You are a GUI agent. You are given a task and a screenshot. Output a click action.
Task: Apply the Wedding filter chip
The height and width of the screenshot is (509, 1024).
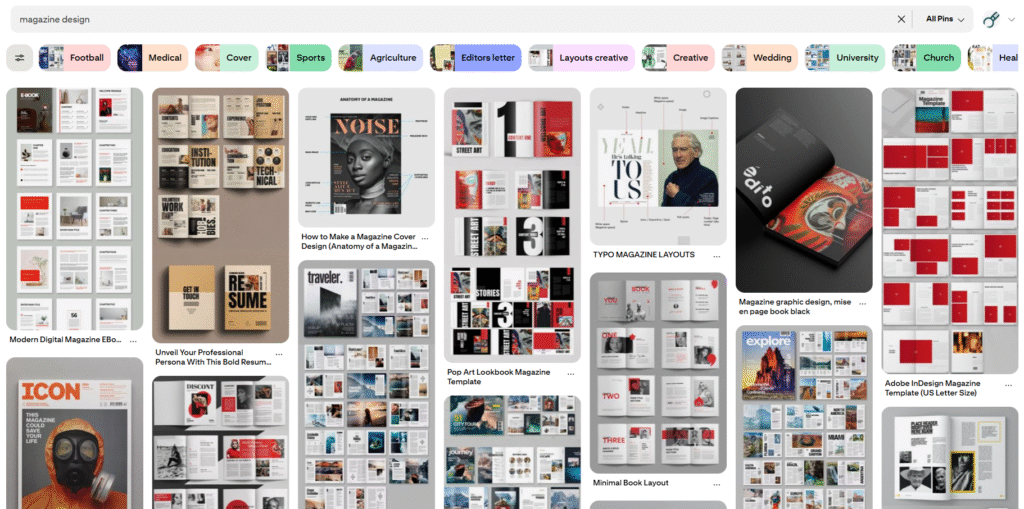[760, 58]
